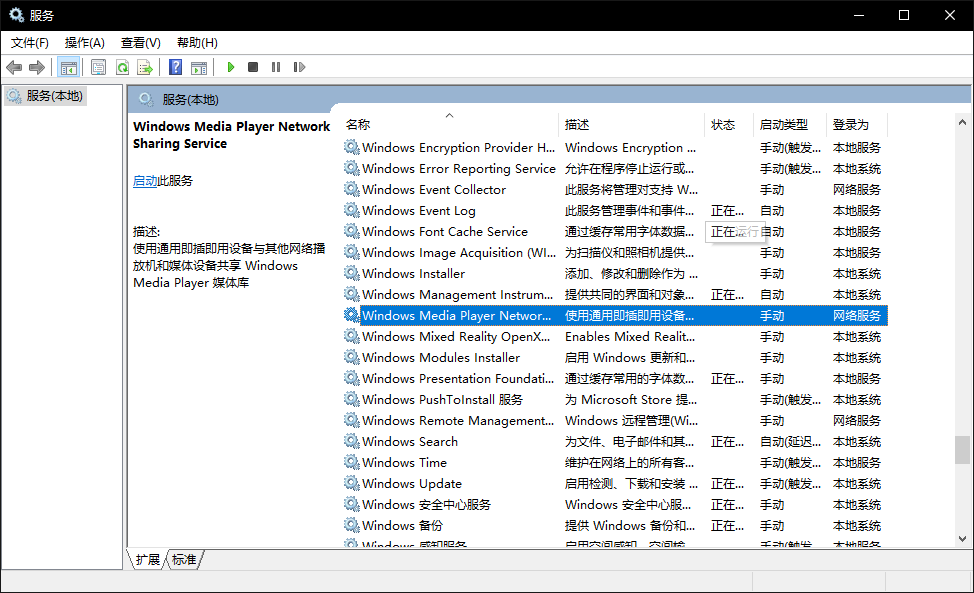
Task: Sort by the 名称 column header
Action: click(x=358, y=125)
